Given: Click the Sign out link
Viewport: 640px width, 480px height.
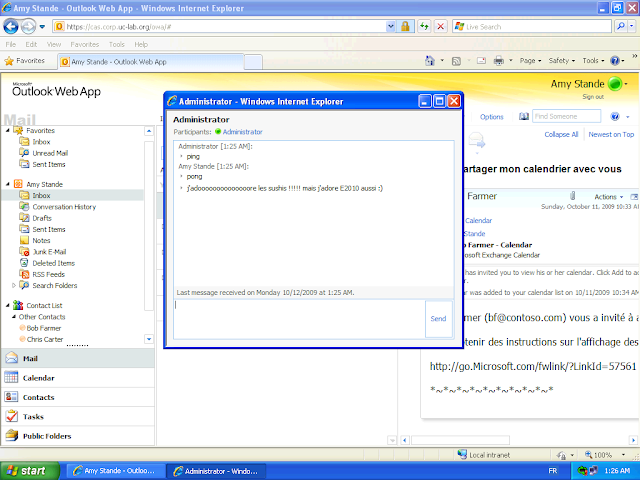Looking at the screenshot, I should click(x=593, y=97).
